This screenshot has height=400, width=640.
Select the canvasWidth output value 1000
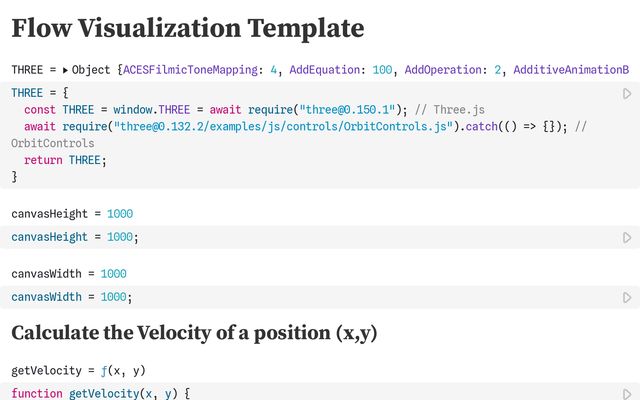(113, 274)
